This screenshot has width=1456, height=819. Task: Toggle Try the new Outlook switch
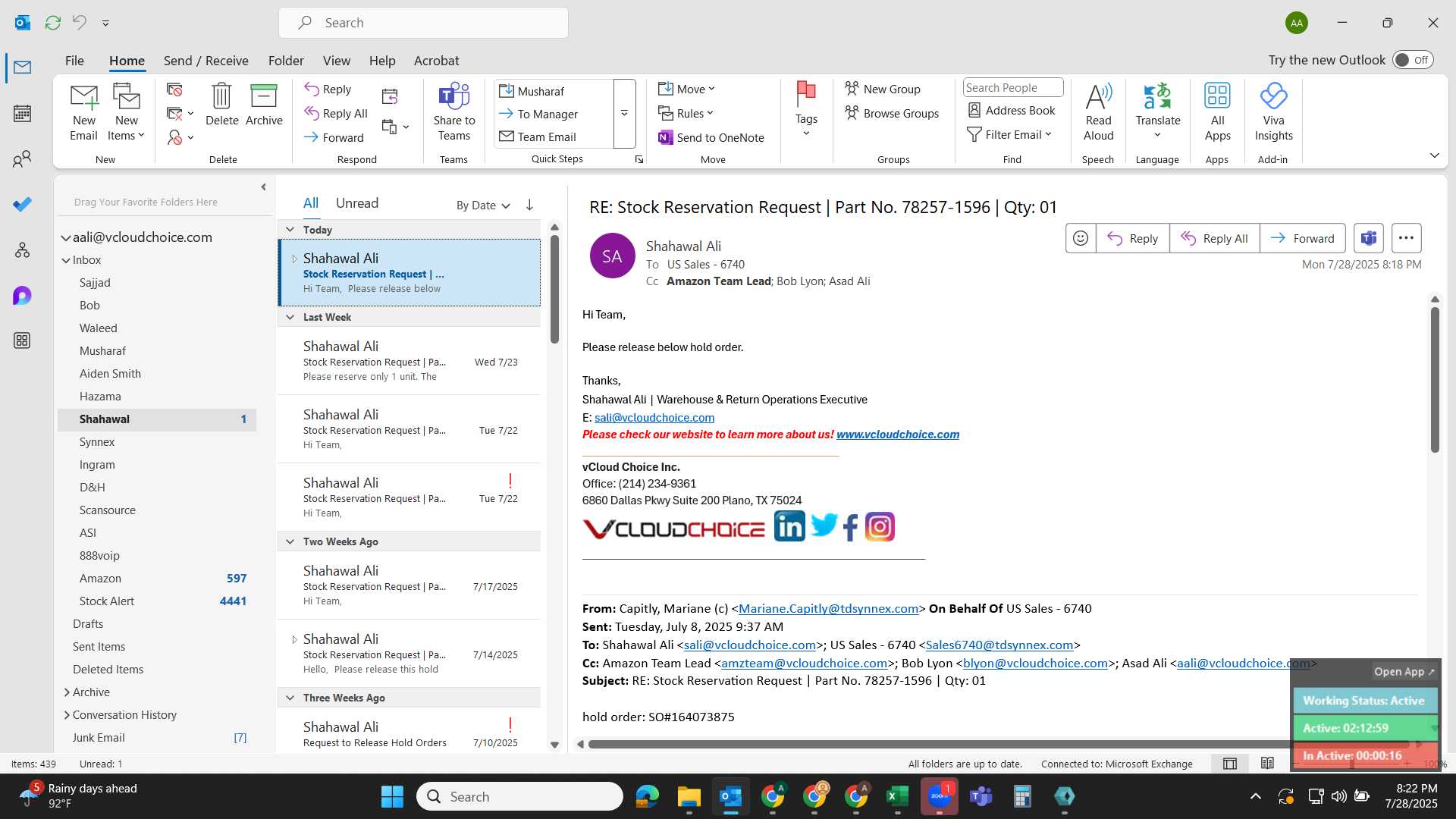1413,60
